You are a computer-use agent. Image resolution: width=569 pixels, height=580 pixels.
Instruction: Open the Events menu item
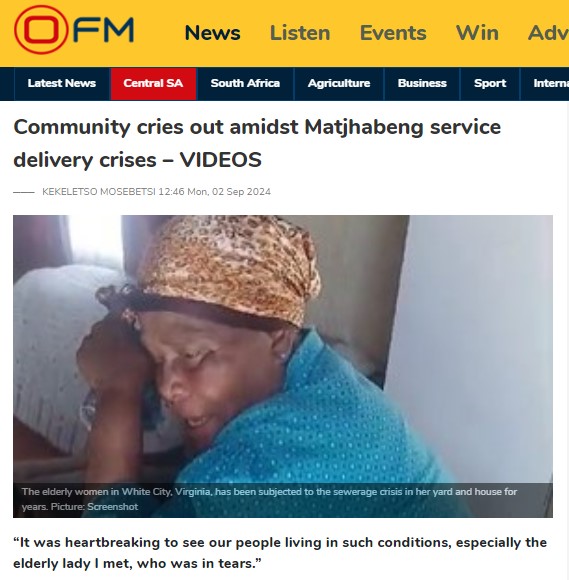click(x=393, y=33)
